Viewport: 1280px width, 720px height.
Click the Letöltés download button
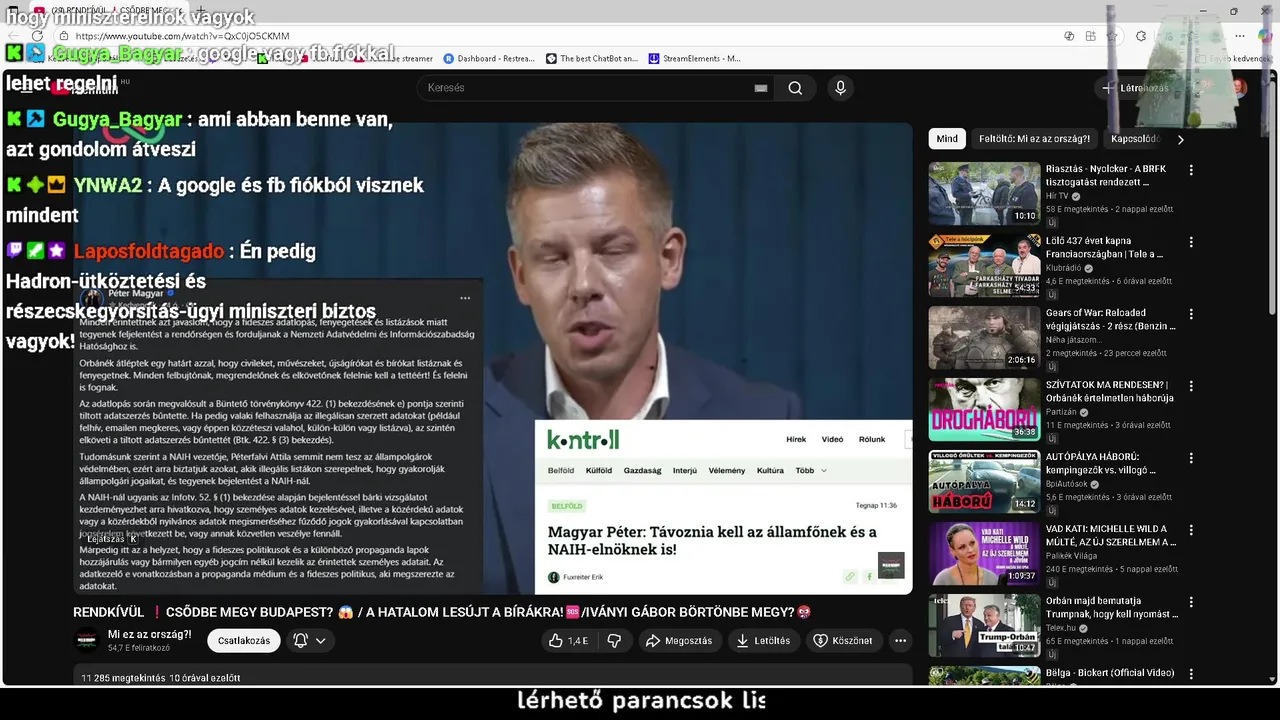click(x=763, y=641)
